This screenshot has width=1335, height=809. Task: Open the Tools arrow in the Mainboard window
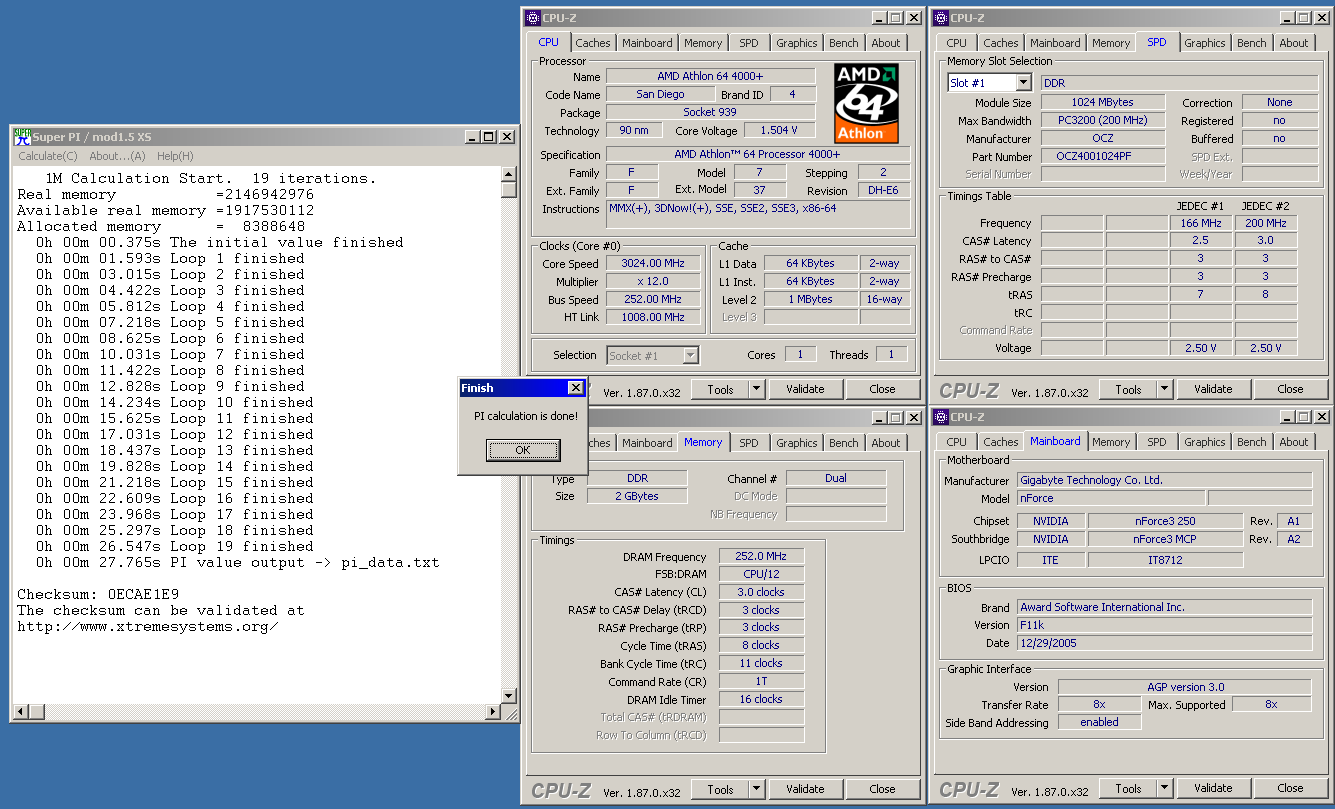(1164, 788)
